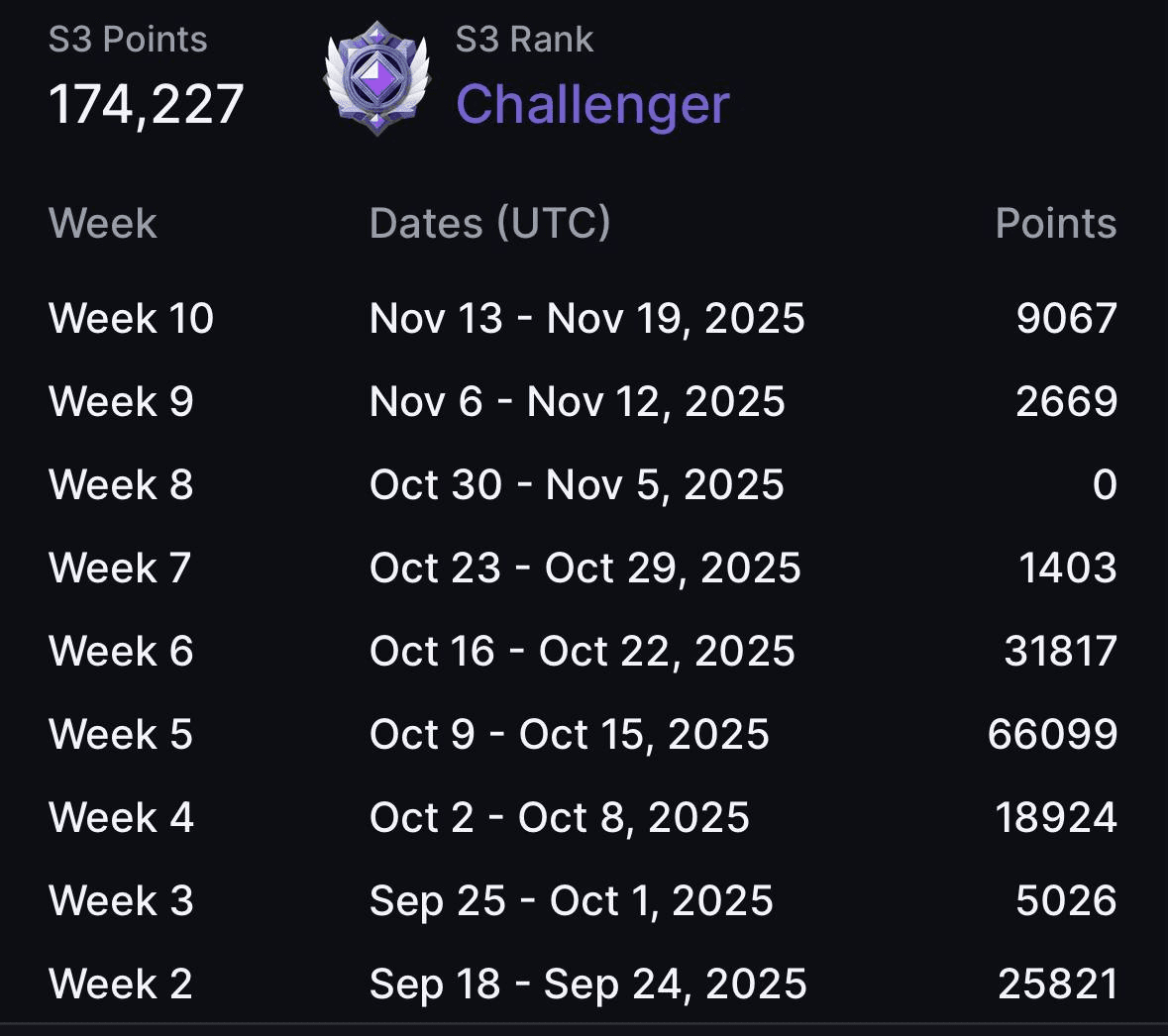Select the Sep 18 - Sep 24 date range
This screenshot has width=1168, height=1036.
pos(587,984)
